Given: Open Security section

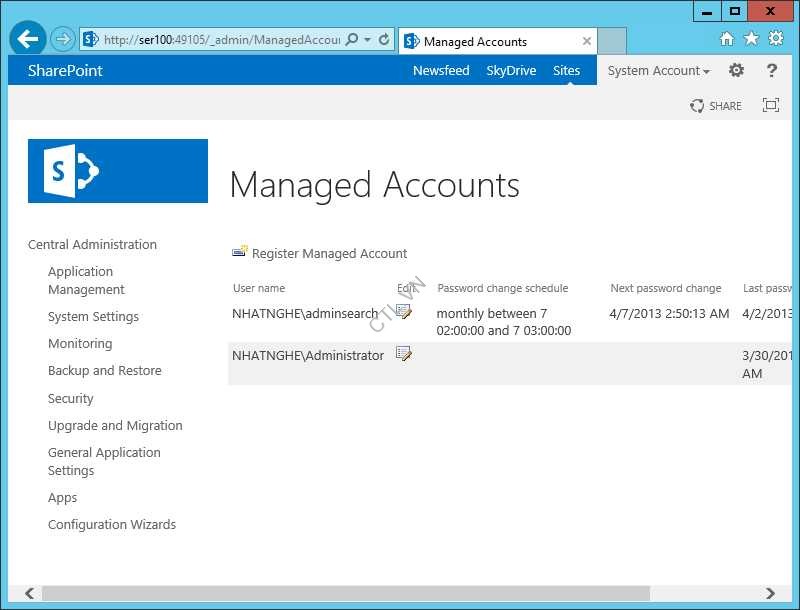Looking at the screenshot, I should [x=70, y=398].
